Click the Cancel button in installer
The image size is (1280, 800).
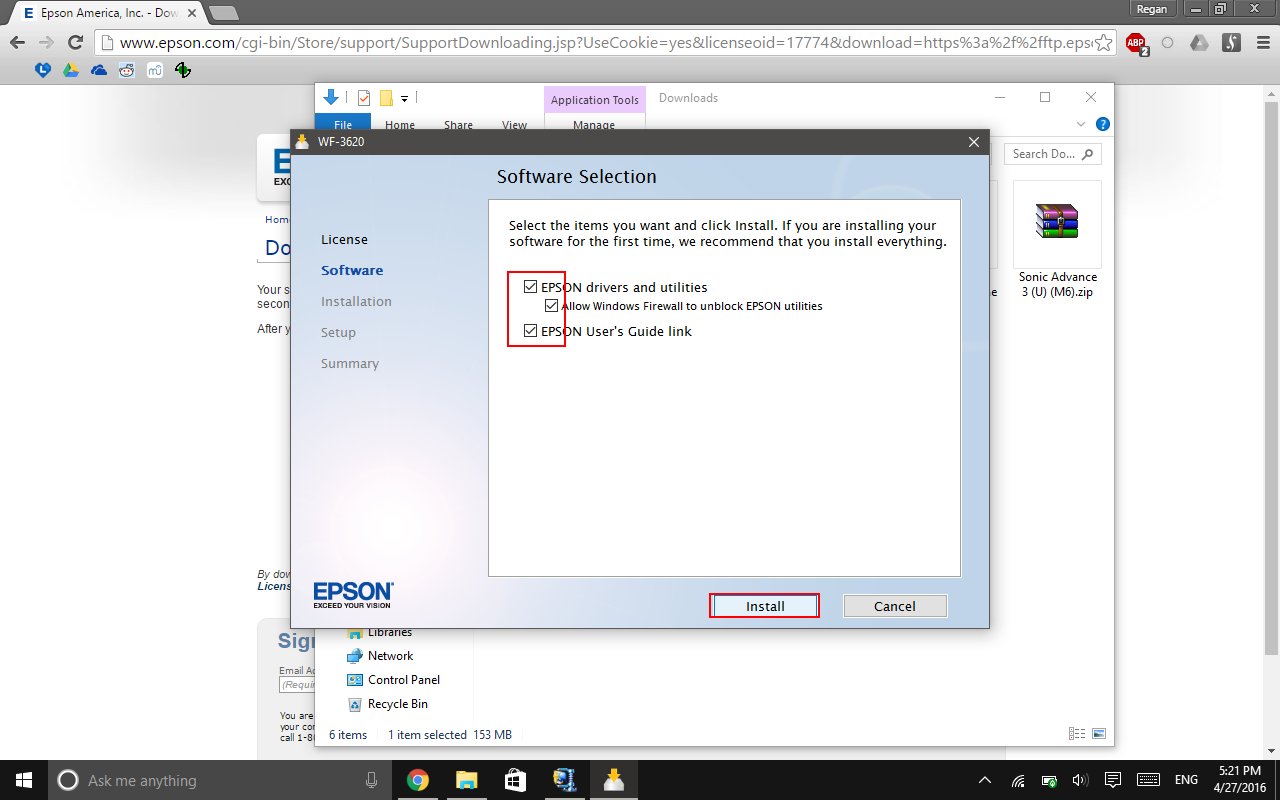[895, 606]
